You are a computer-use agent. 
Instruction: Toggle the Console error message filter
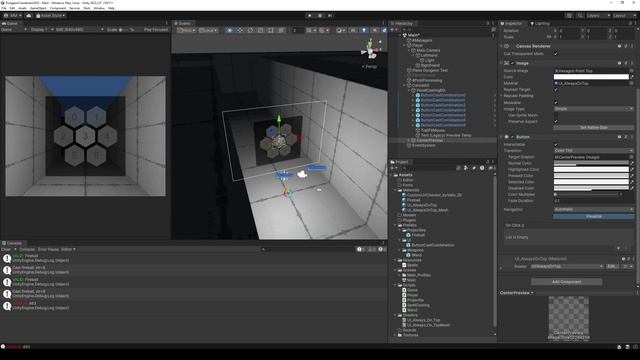[382, 249]
